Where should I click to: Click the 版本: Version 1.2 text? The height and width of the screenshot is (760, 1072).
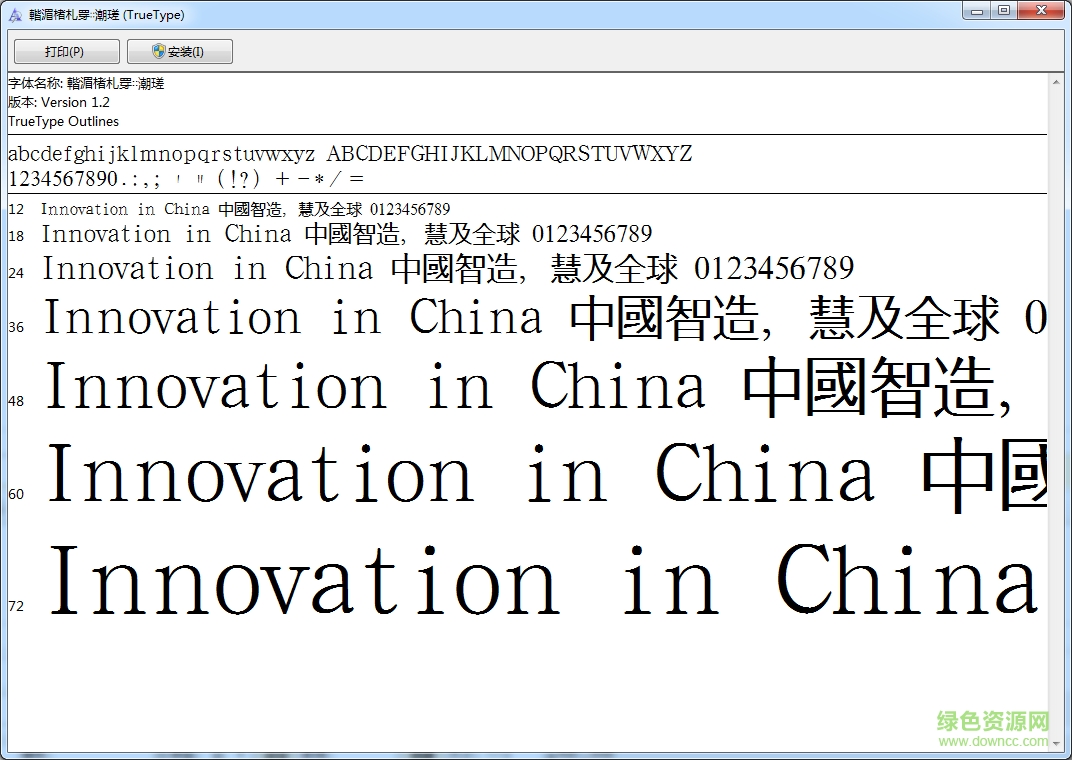(x=59, y=103)
